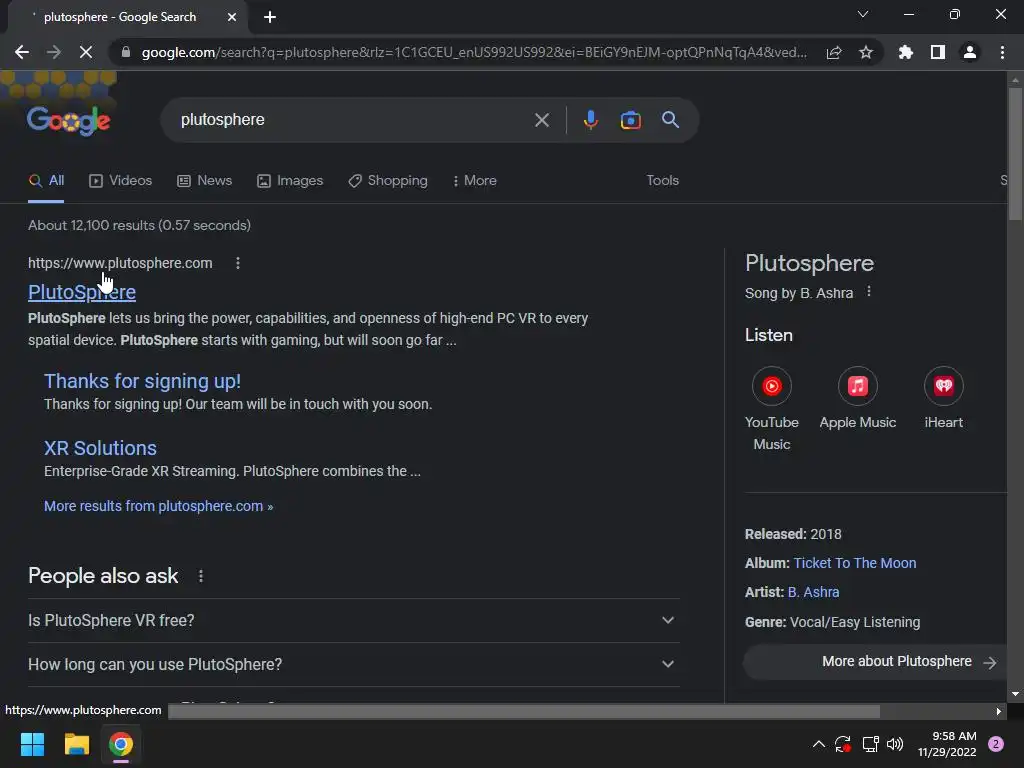This screenshot has height=768, width=1024.
Task: Expand How long can you use PlutoSphere
Action: [353, 664]
